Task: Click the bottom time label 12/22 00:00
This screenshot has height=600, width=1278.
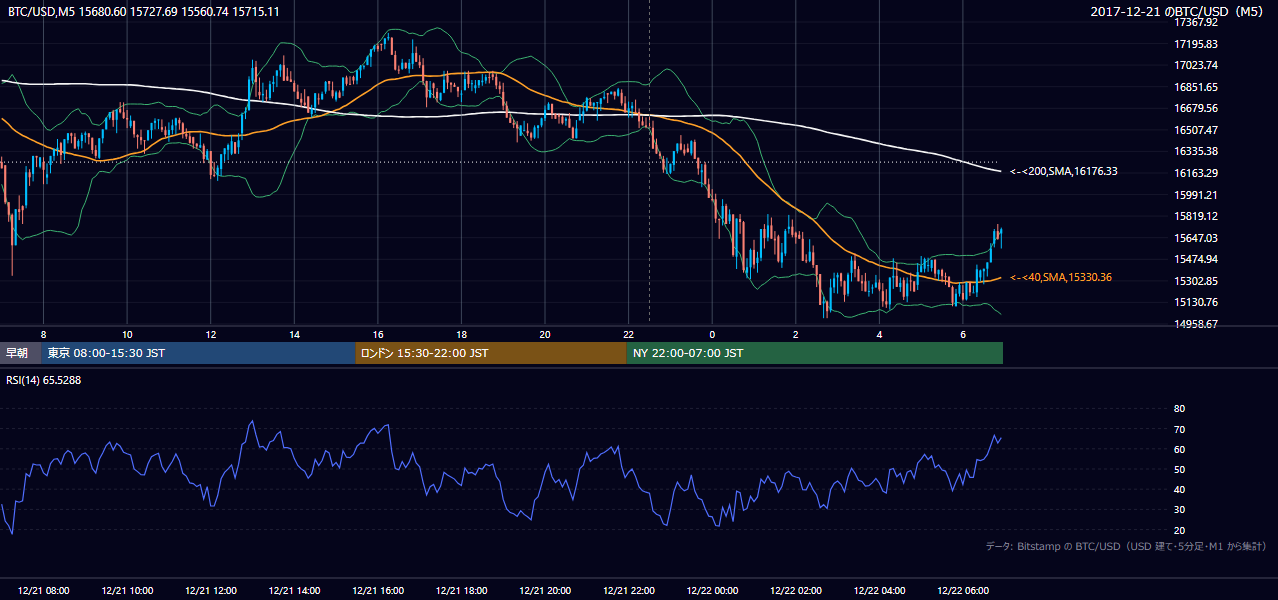Action: tap(712, 591)
